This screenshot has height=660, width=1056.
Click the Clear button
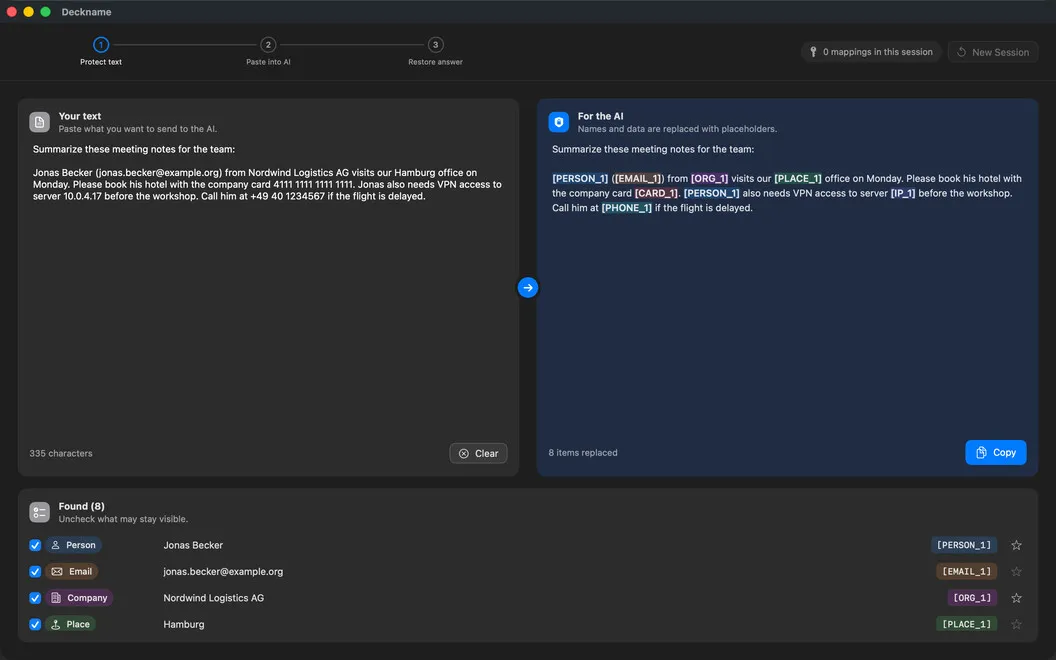pos(478,453)
